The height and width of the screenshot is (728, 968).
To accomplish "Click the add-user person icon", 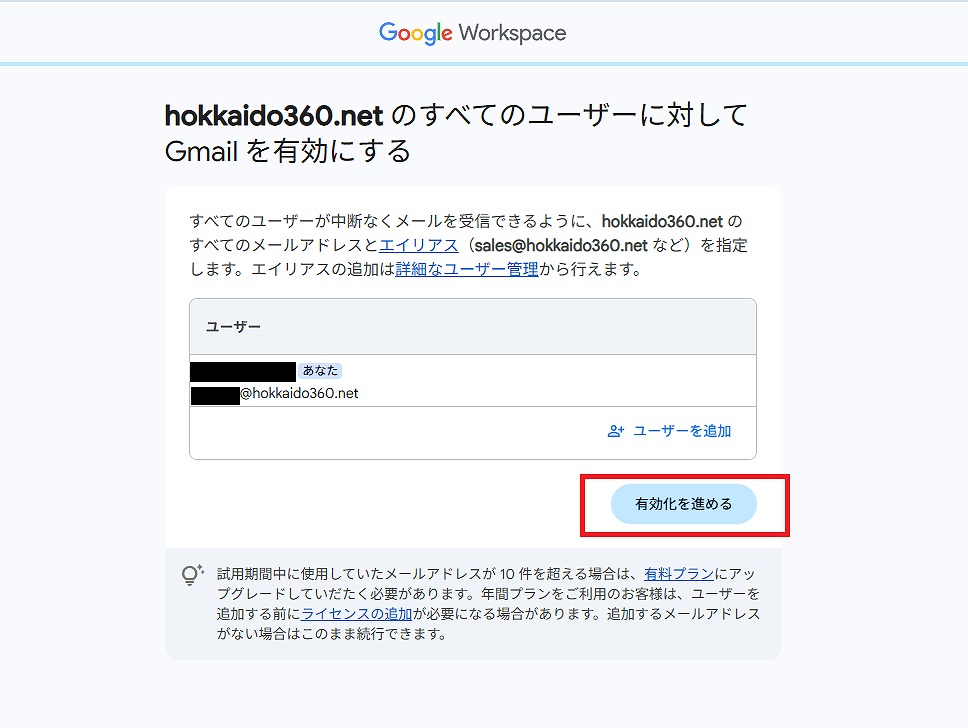I will (x=615, y=431).
